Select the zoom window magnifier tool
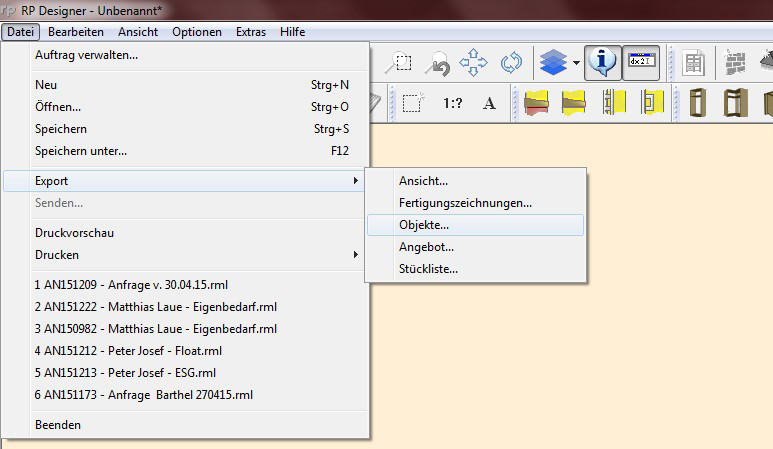 coord(398,63)
